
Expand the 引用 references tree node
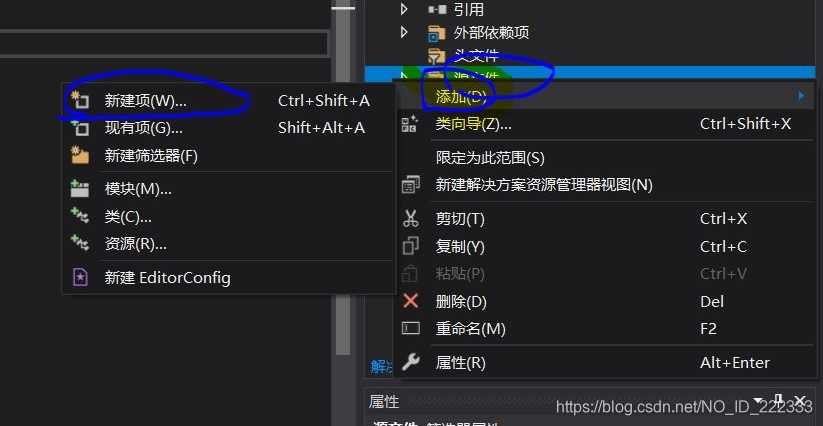point(404,9)
